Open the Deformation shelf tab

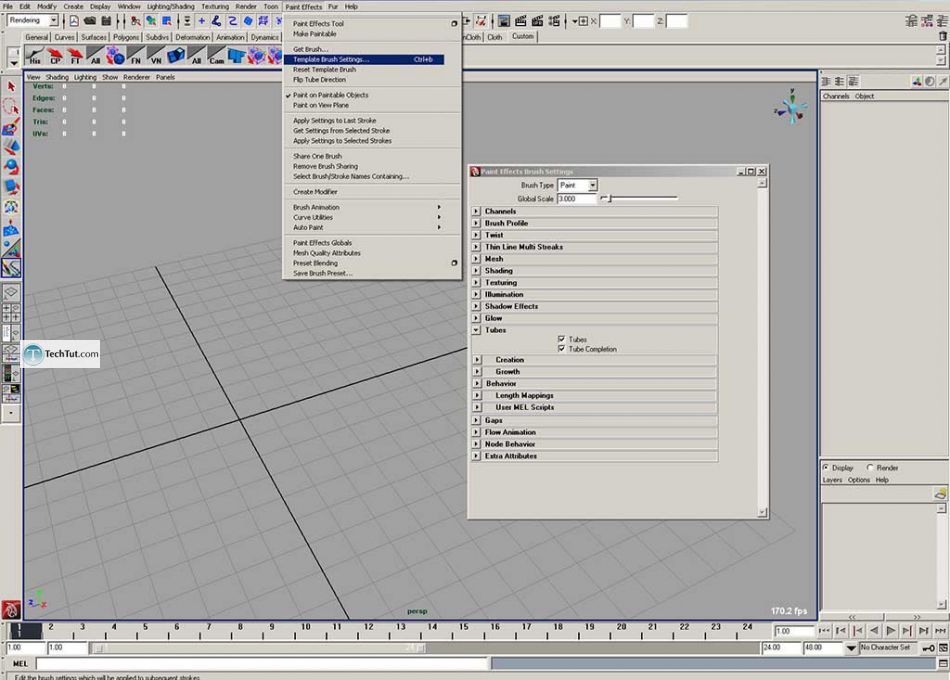click(x=193, y=37)
